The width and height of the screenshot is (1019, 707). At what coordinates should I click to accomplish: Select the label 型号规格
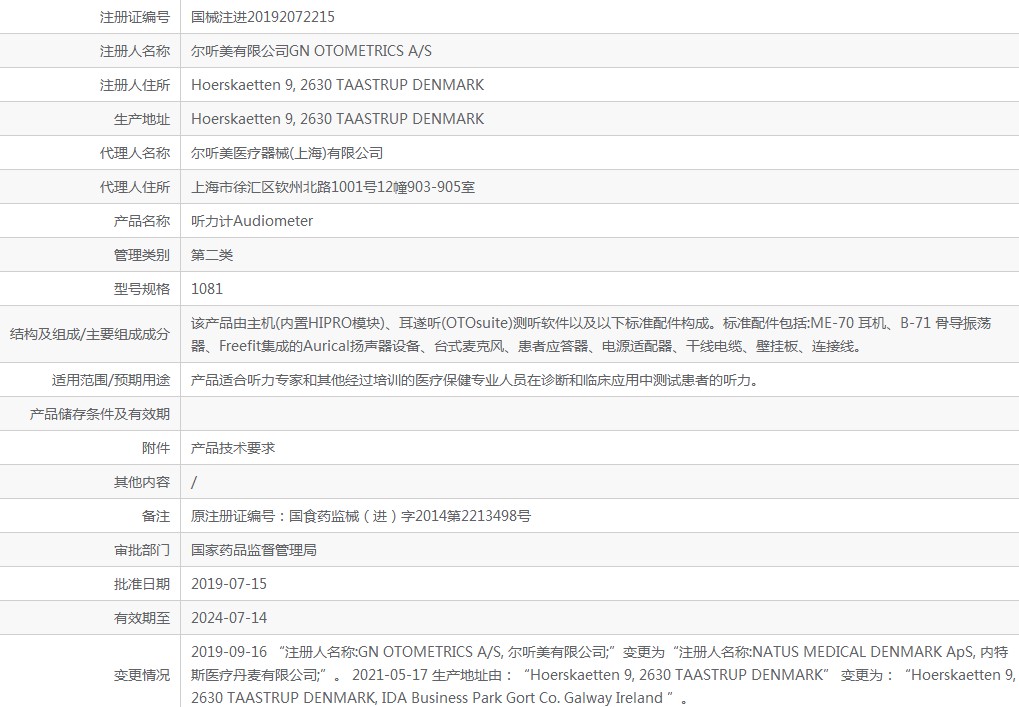click(x=142, y=289)
